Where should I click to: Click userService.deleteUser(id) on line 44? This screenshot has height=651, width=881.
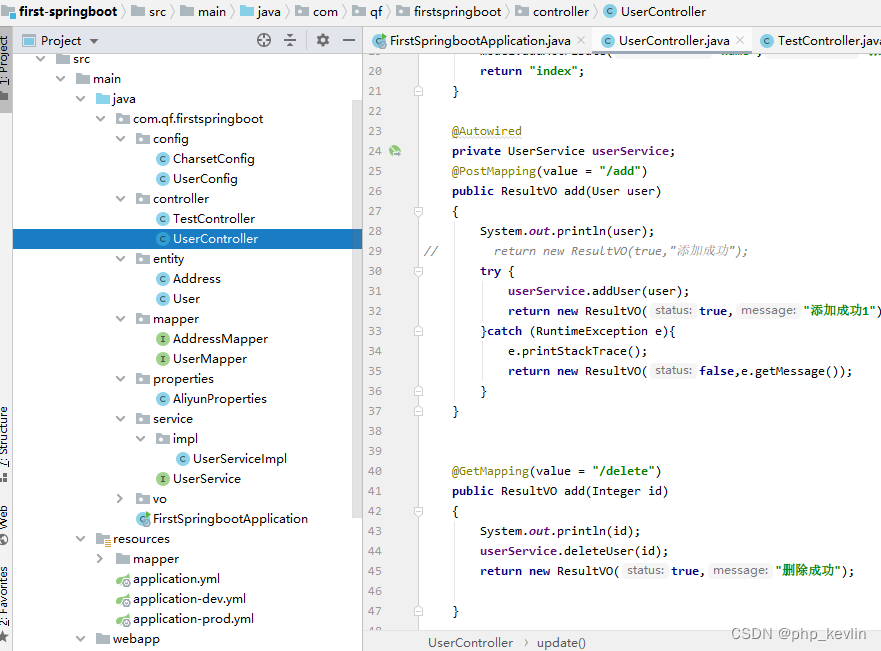click(573, 551)
